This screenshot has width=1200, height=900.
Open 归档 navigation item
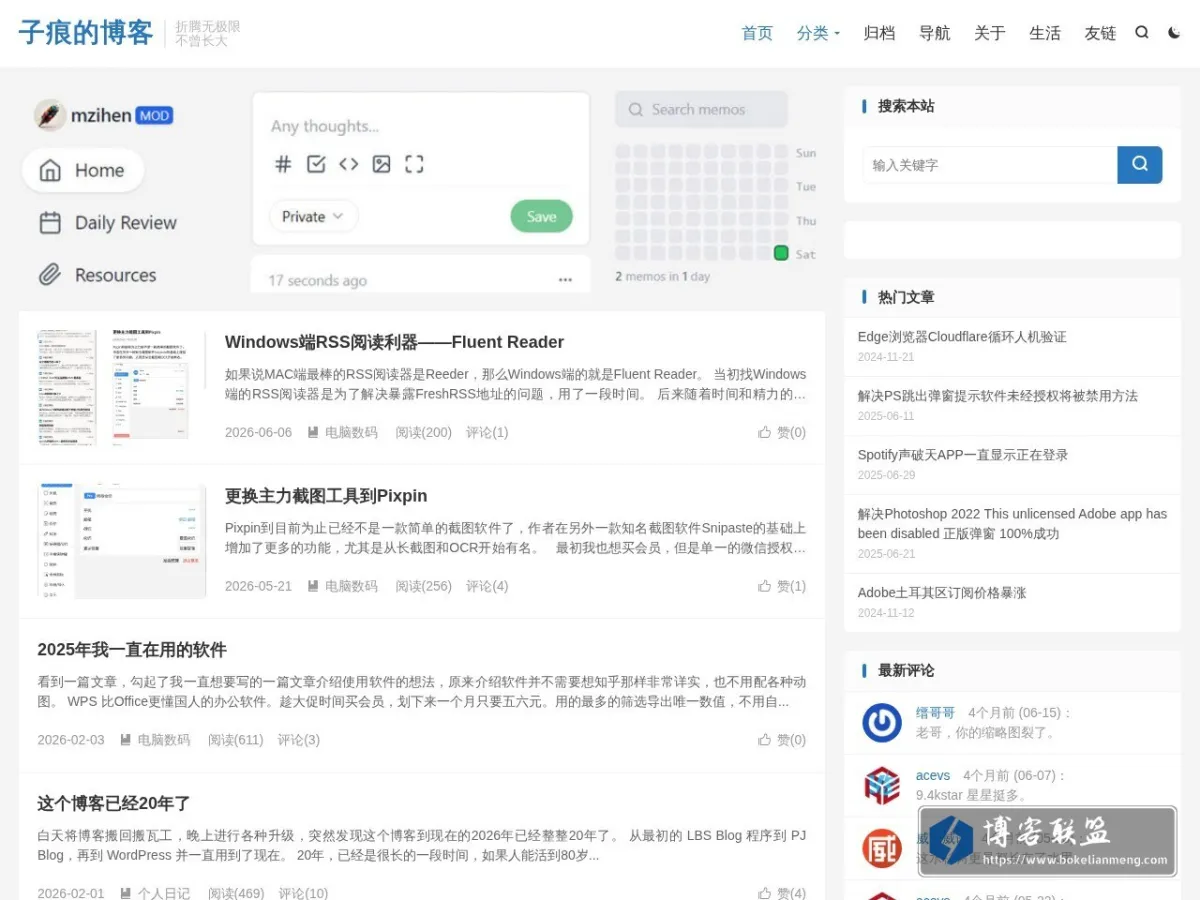[x=879, y=33]
